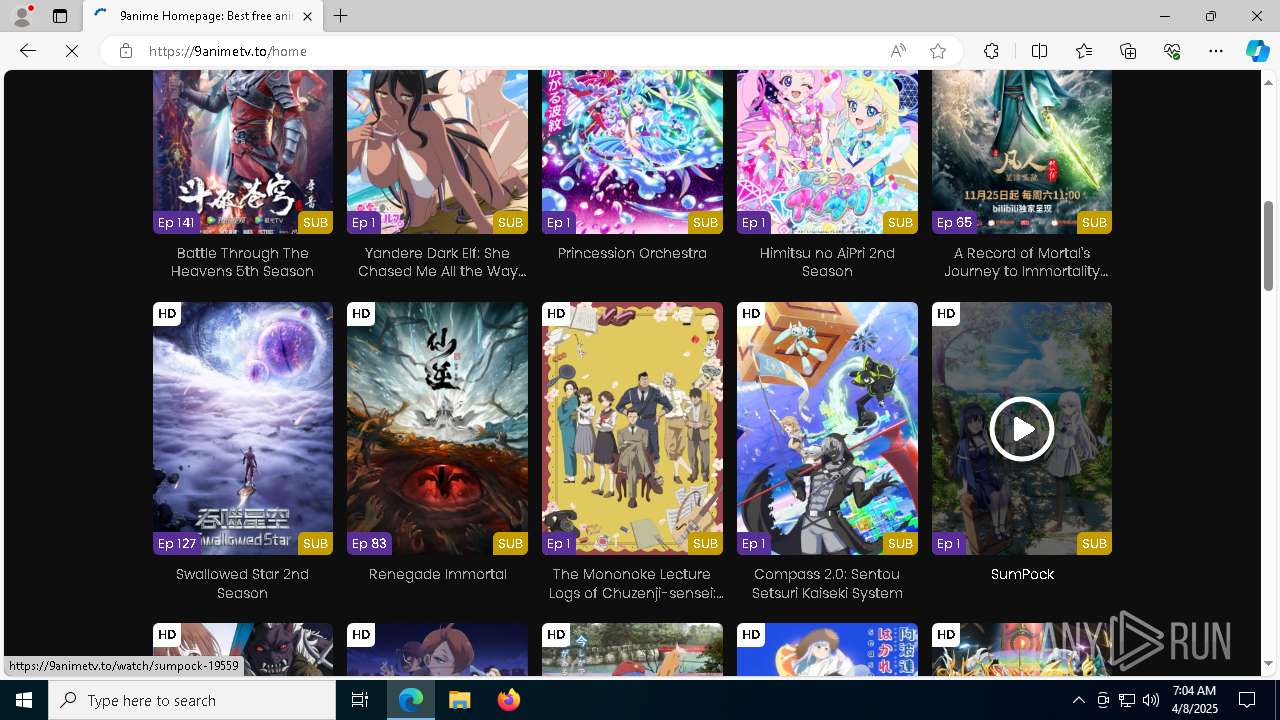Open Settings and more menu
The height and width of the screenshot is (720, 1280).
coord(1216,51)
